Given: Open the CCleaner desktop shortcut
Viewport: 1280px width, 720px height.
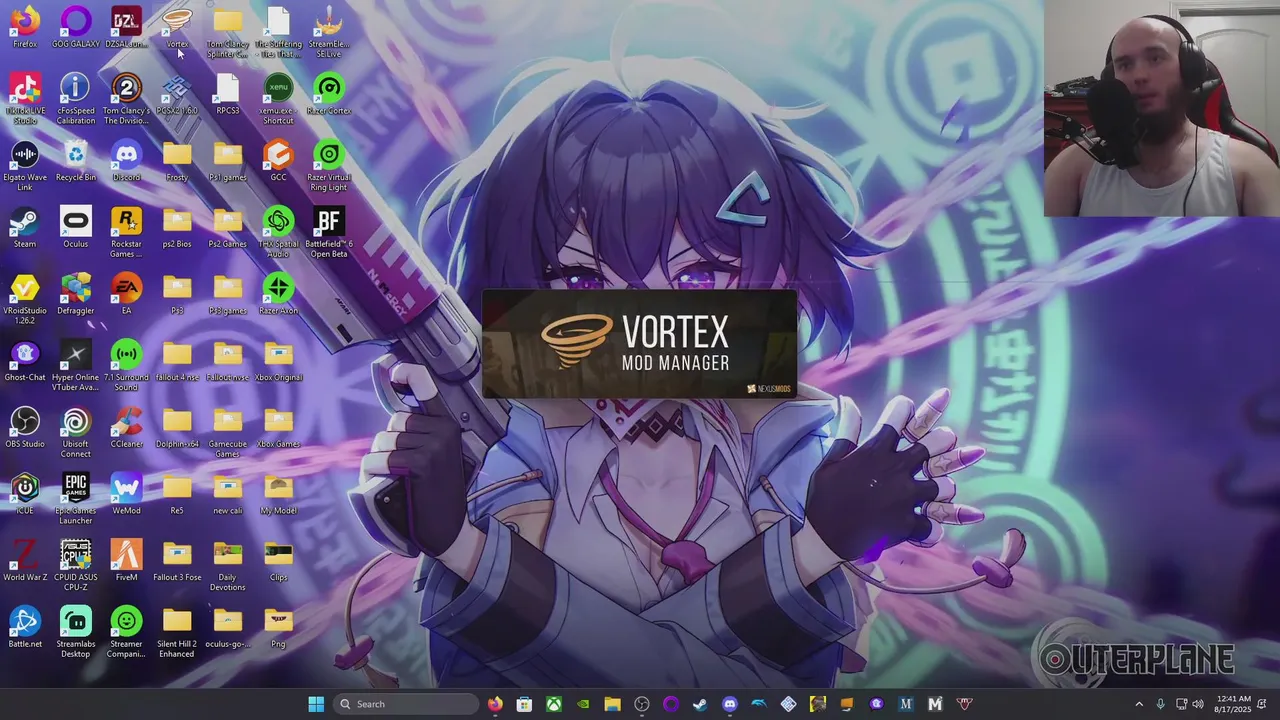Looking at the screenshot, I should (126, 427).
